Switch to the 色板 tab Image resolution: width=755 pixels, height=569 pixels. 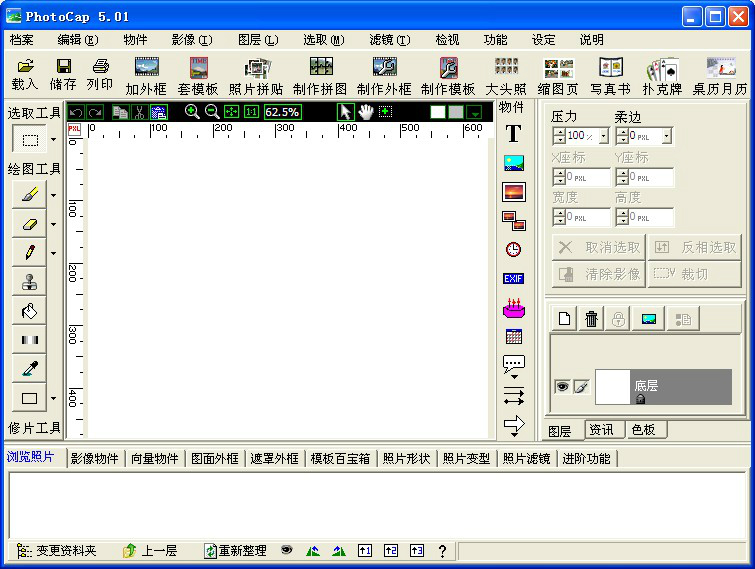(643, 430)
